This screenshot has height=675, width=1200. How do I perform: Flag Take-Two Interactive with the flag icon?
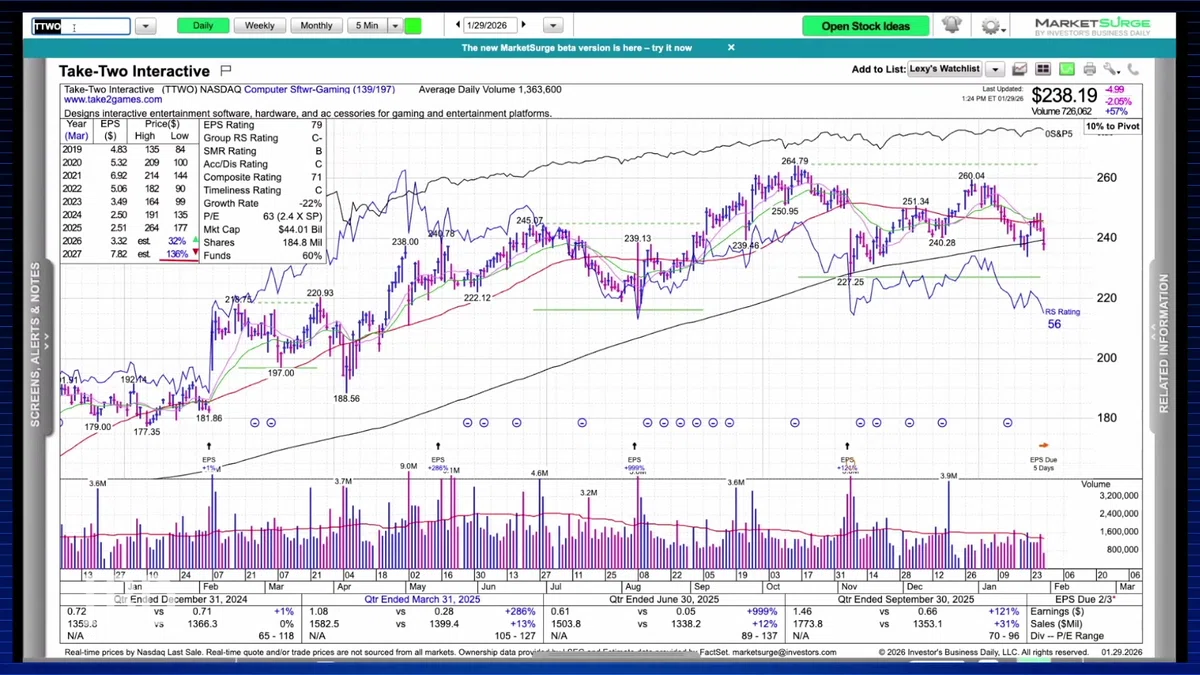(226, 70)
